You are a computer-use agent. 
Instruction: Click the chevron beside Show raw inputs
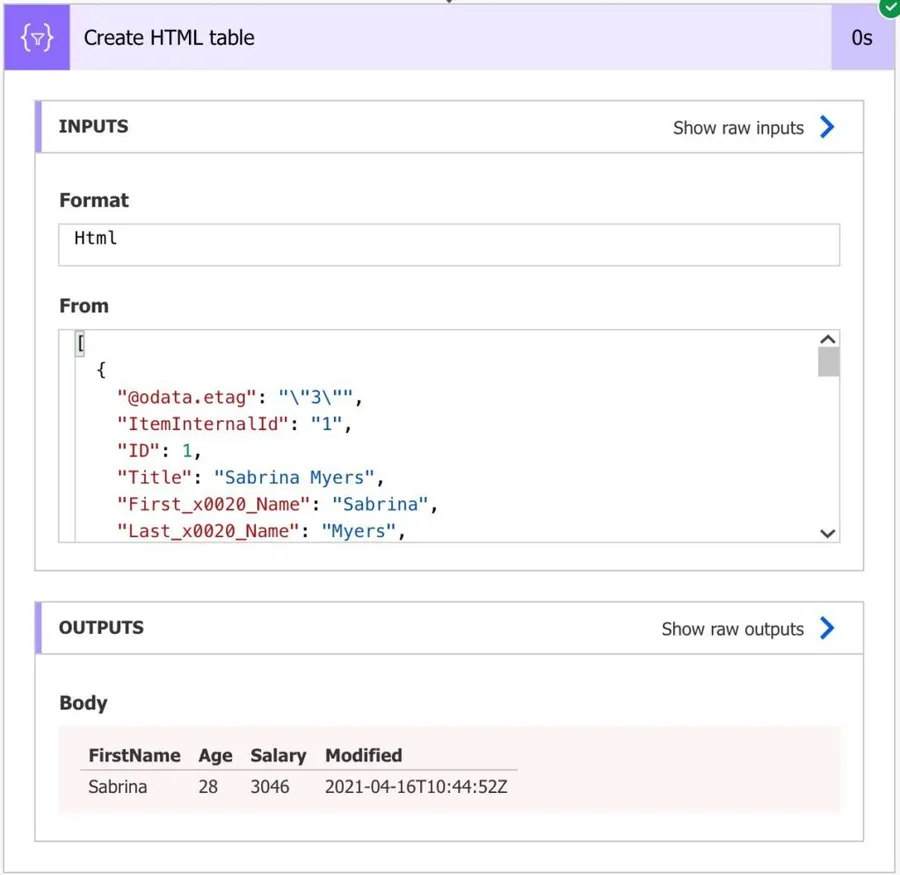click(x=827, y=127)
